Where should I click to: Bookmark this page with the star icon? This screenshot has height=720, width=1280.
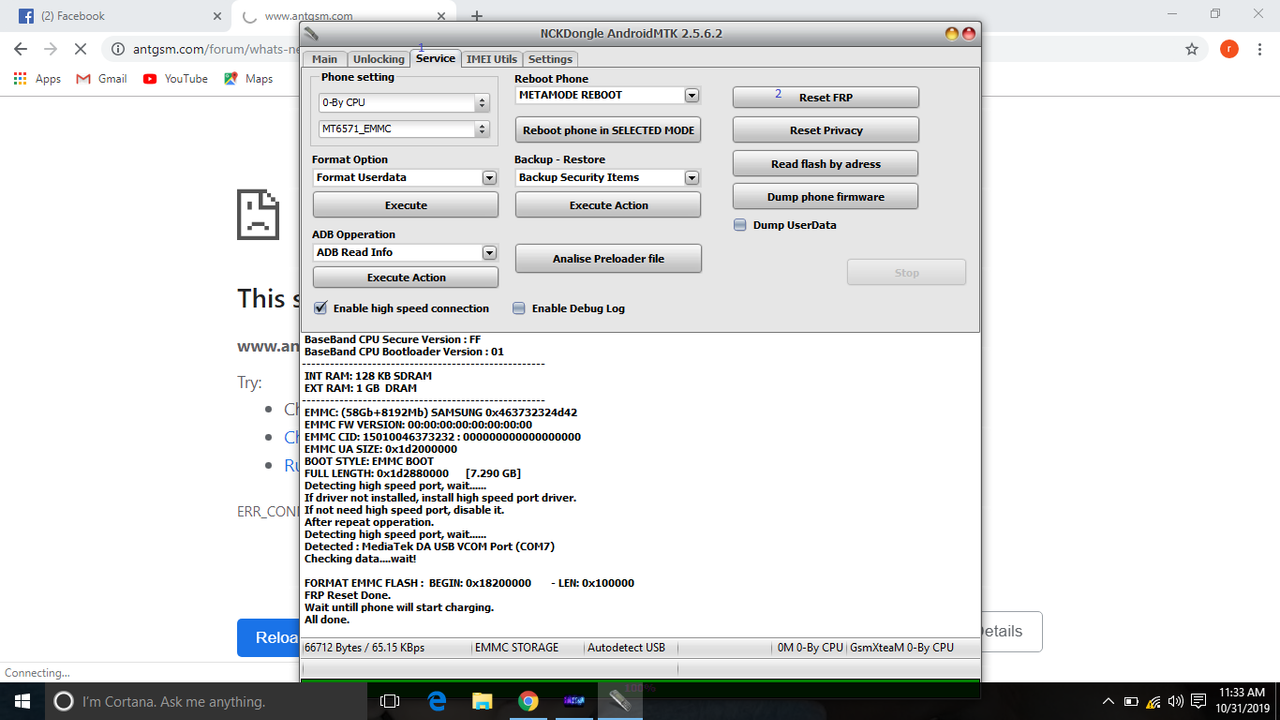[1192, 49]
